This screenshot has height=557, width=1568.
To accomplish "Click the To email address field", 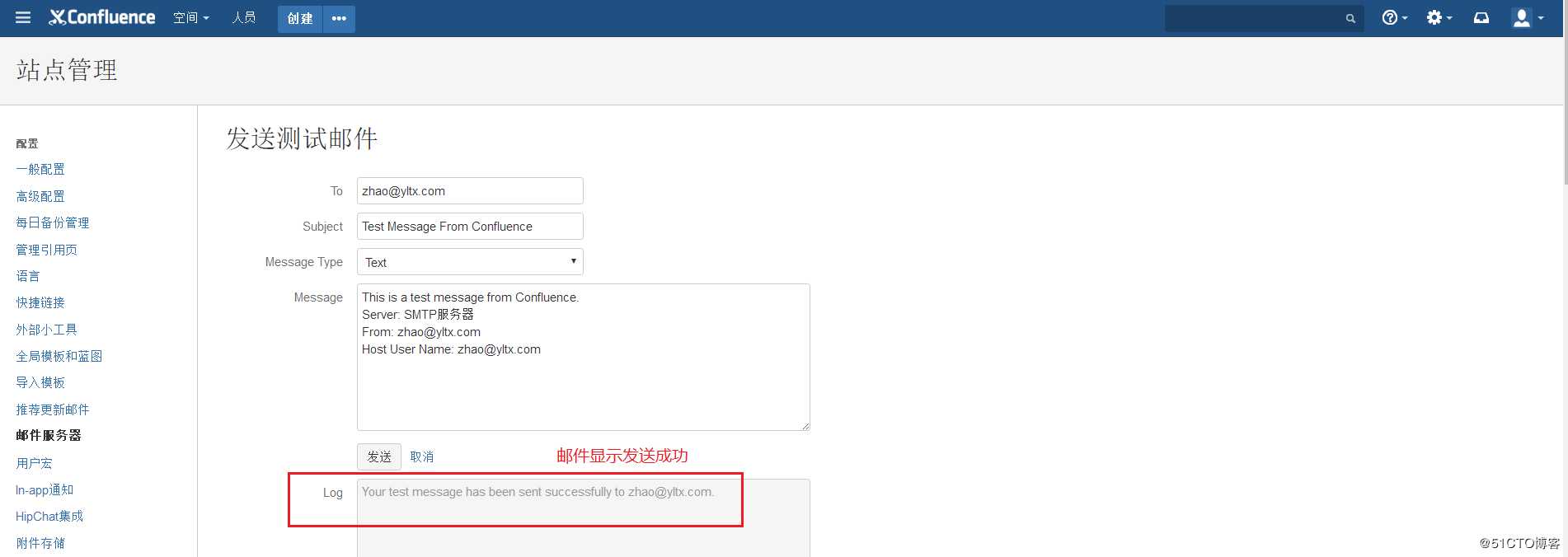I will (470, 191).
